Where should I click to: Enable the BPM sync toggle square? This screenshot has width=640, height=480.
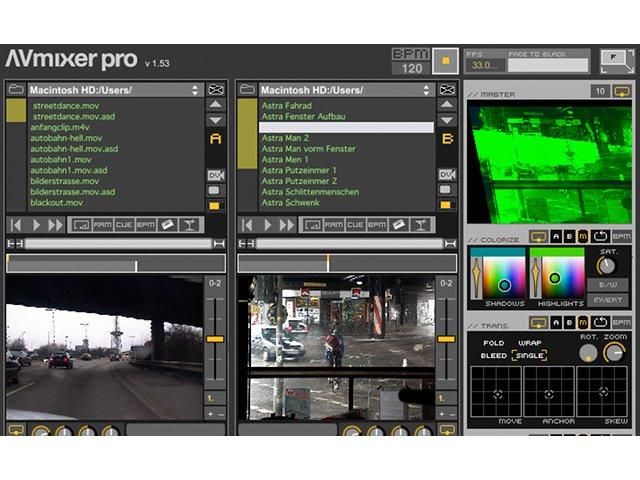coord(445,61)
